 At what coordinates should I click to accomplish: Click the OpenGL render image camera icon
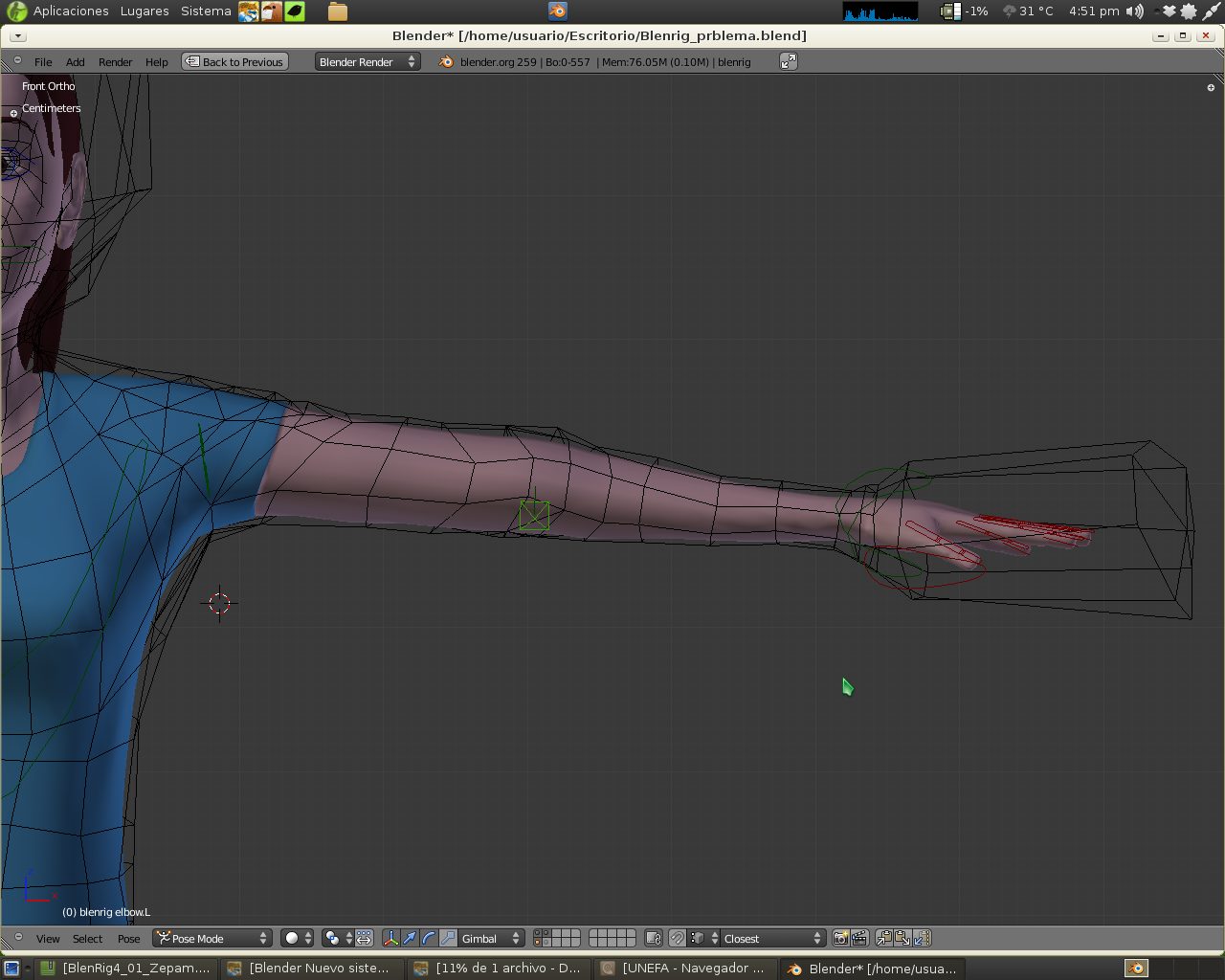840,938
